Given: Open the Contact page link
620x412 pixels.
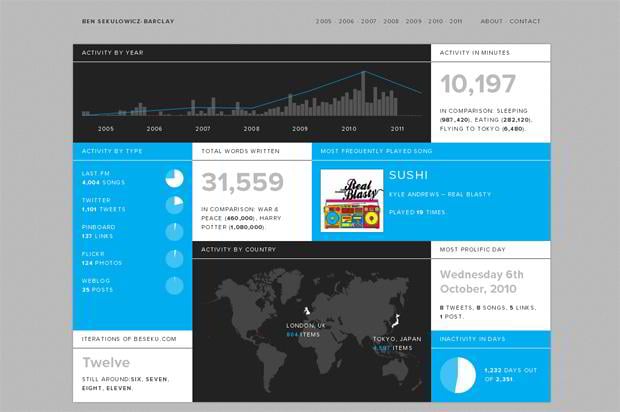Looking at the screenshot, I should [x=525, y=21].
